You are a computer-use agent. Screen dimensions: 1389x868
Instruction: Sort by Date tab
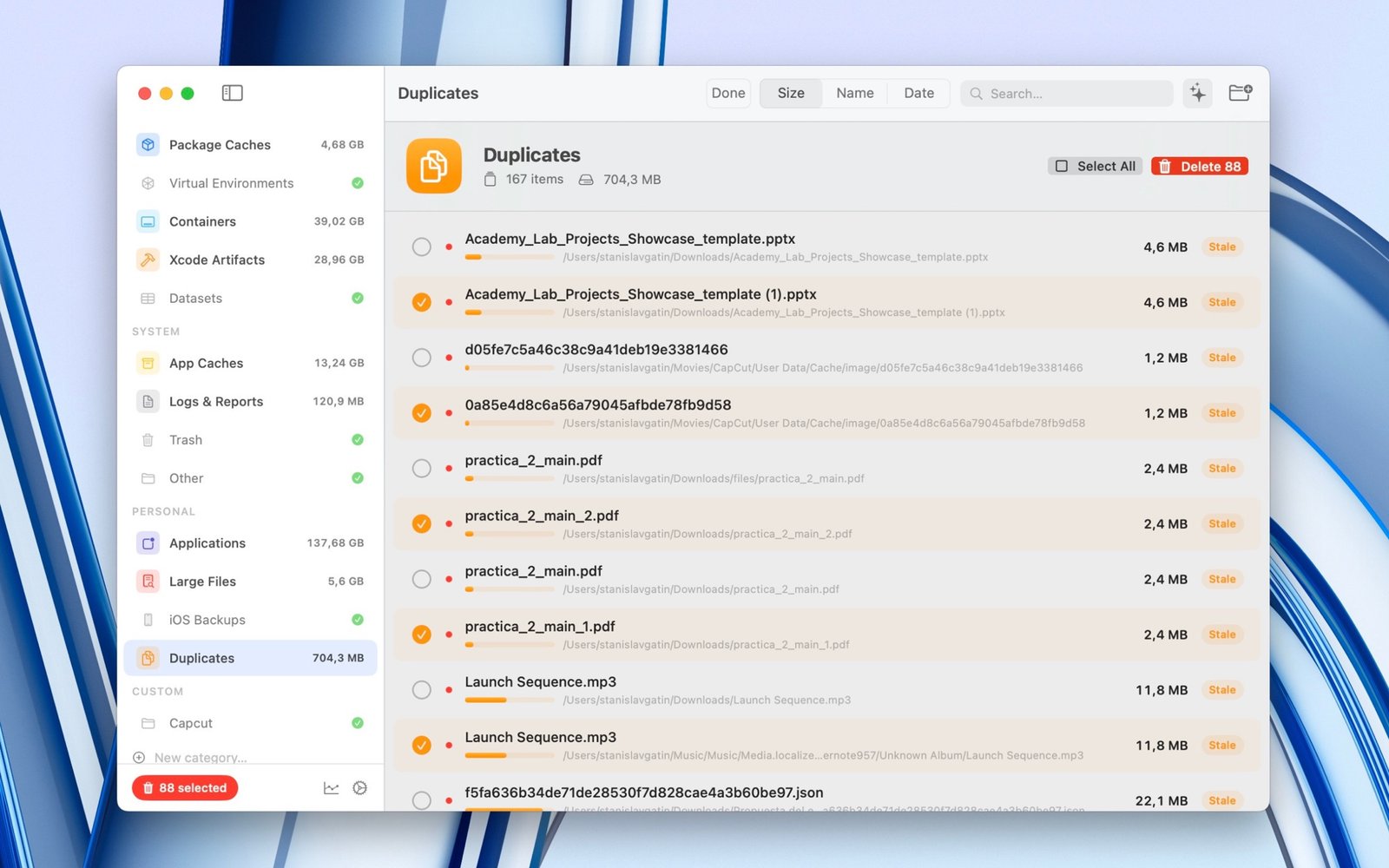pyautogui.click(x=918, y=93)
